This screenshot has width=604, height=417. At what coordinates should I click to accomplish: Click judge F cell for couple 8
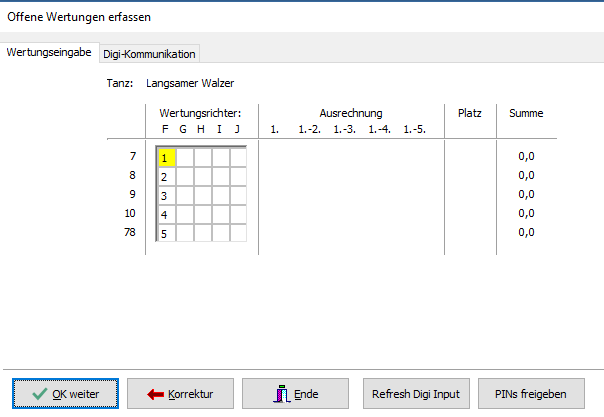[x=167, y=176]
